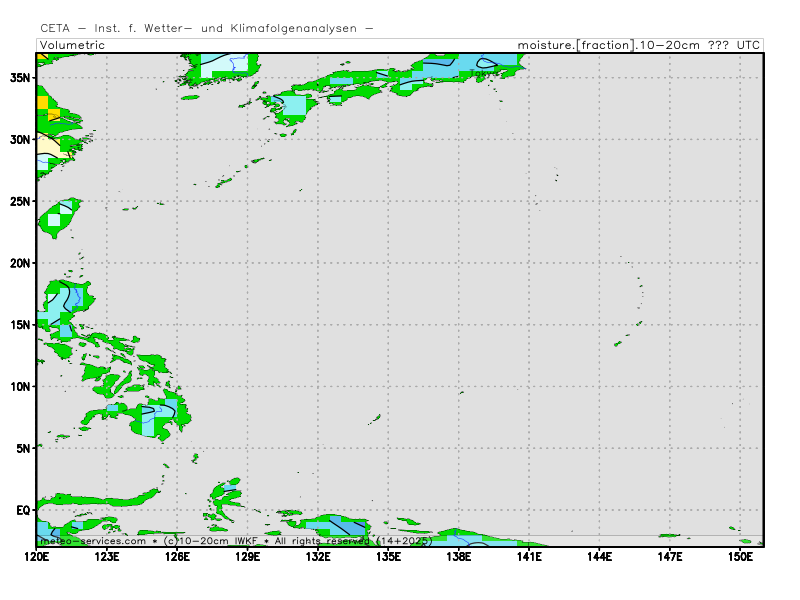Click the 138E longitude label

459,556
